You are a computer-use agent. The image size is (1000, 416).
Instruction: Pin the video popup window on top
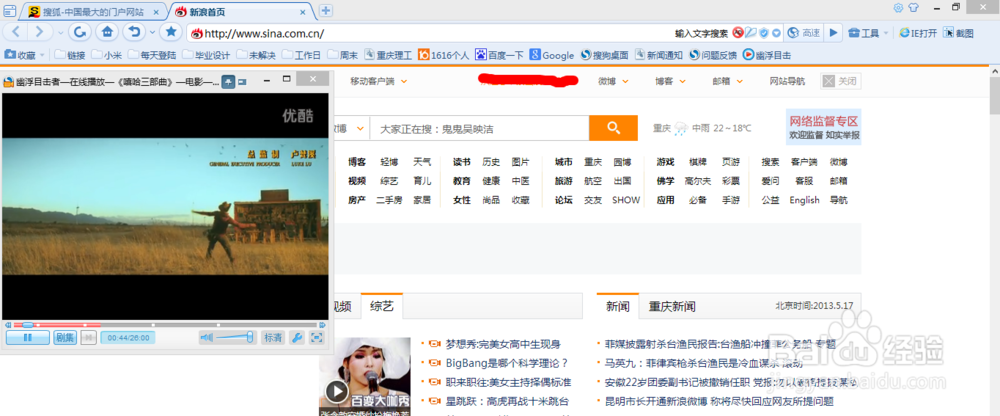(x=228, y=82)
